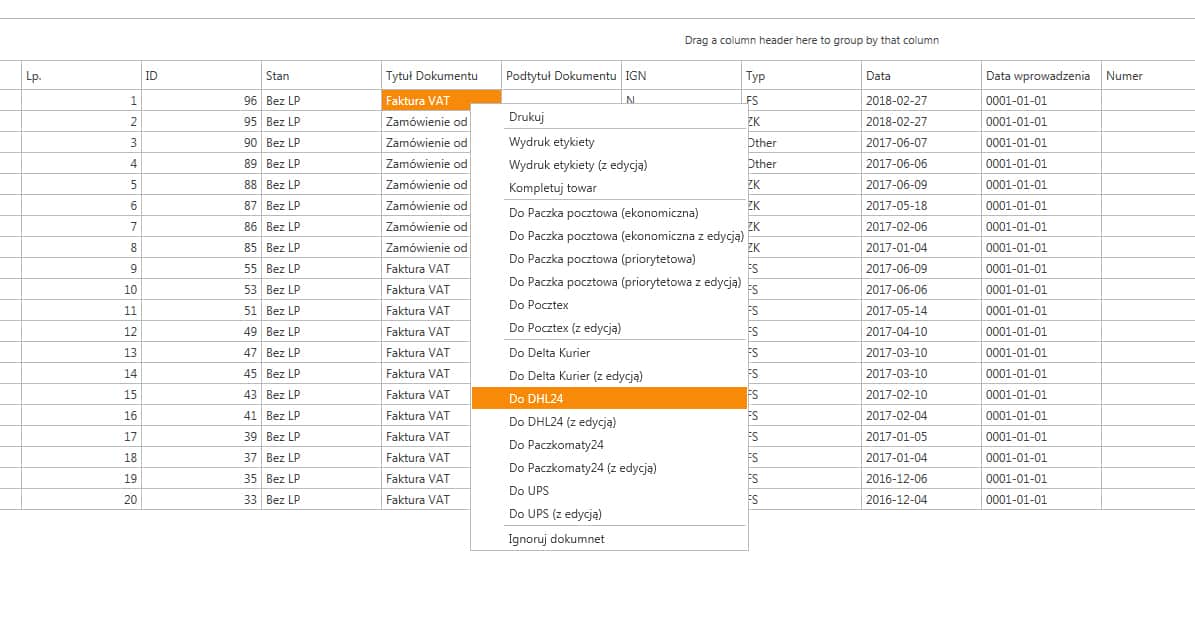Click Tytuł Dokumentu column header
Screen dimensions: 1195x621
tap(441, 75)
